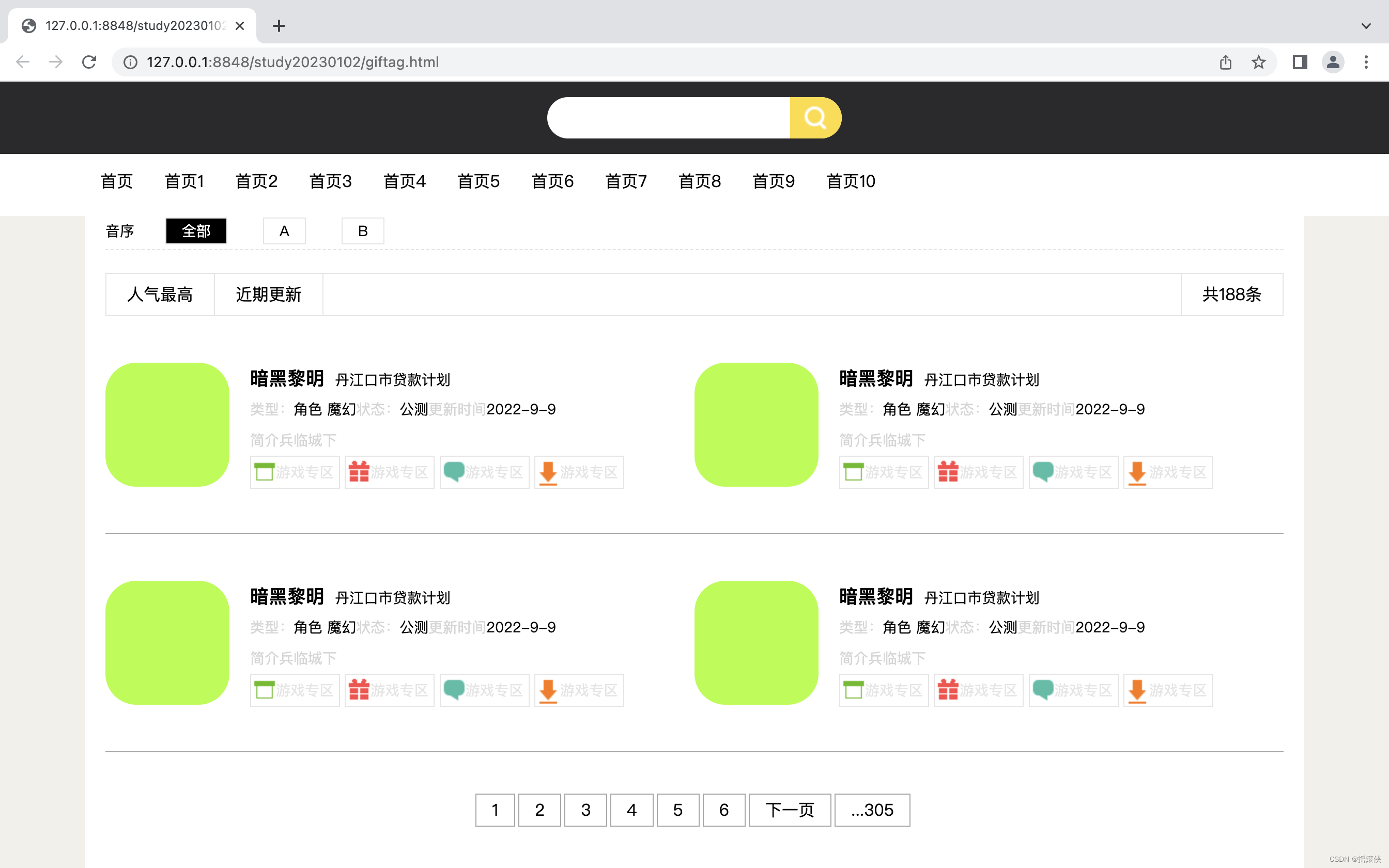This screenshot has width=1389, height=868.
Task: Open the 首页 navigation item
Action: point(116,181)
